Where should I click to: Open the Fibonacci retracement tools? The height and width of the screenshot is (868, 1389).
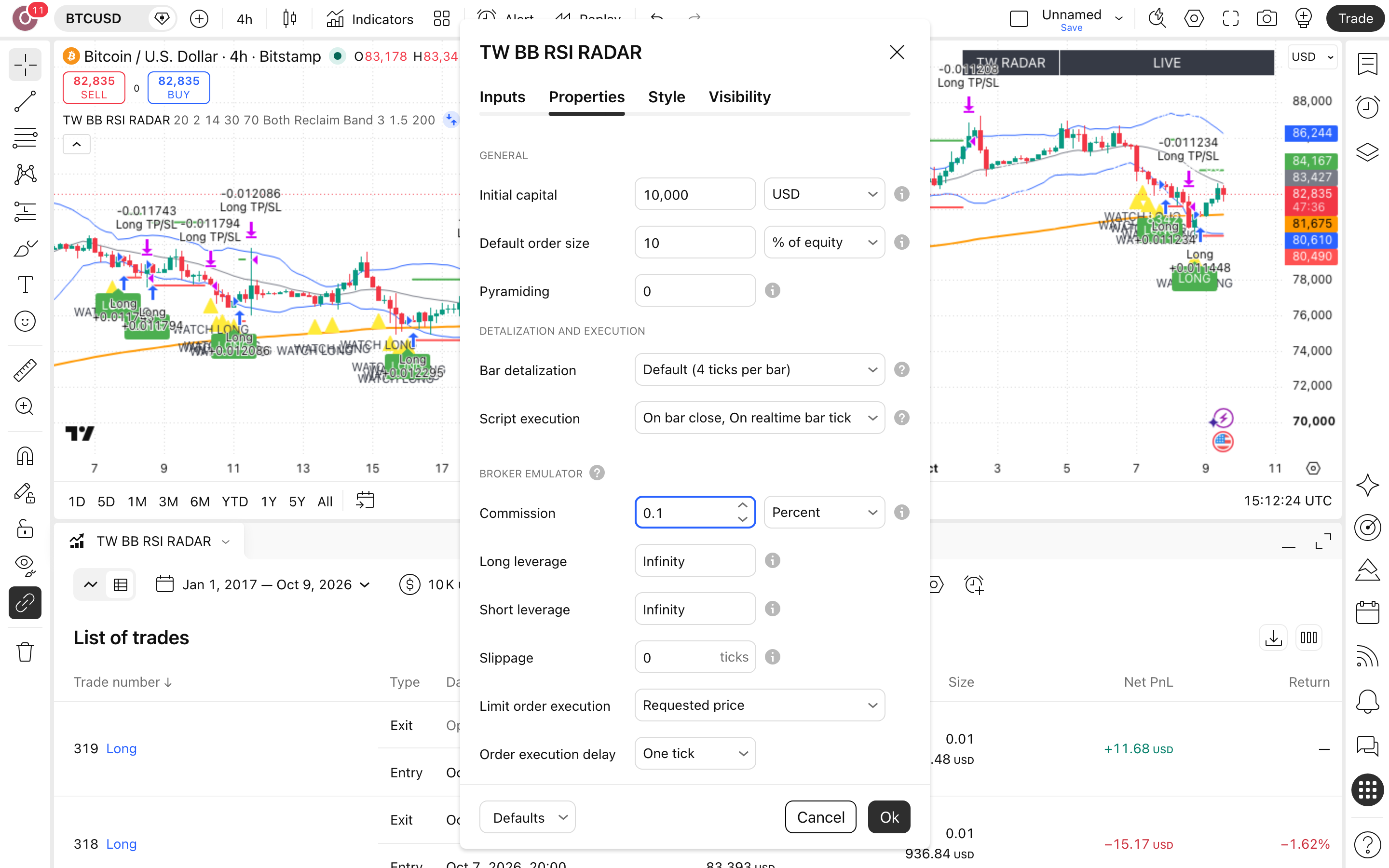[25, 138]
